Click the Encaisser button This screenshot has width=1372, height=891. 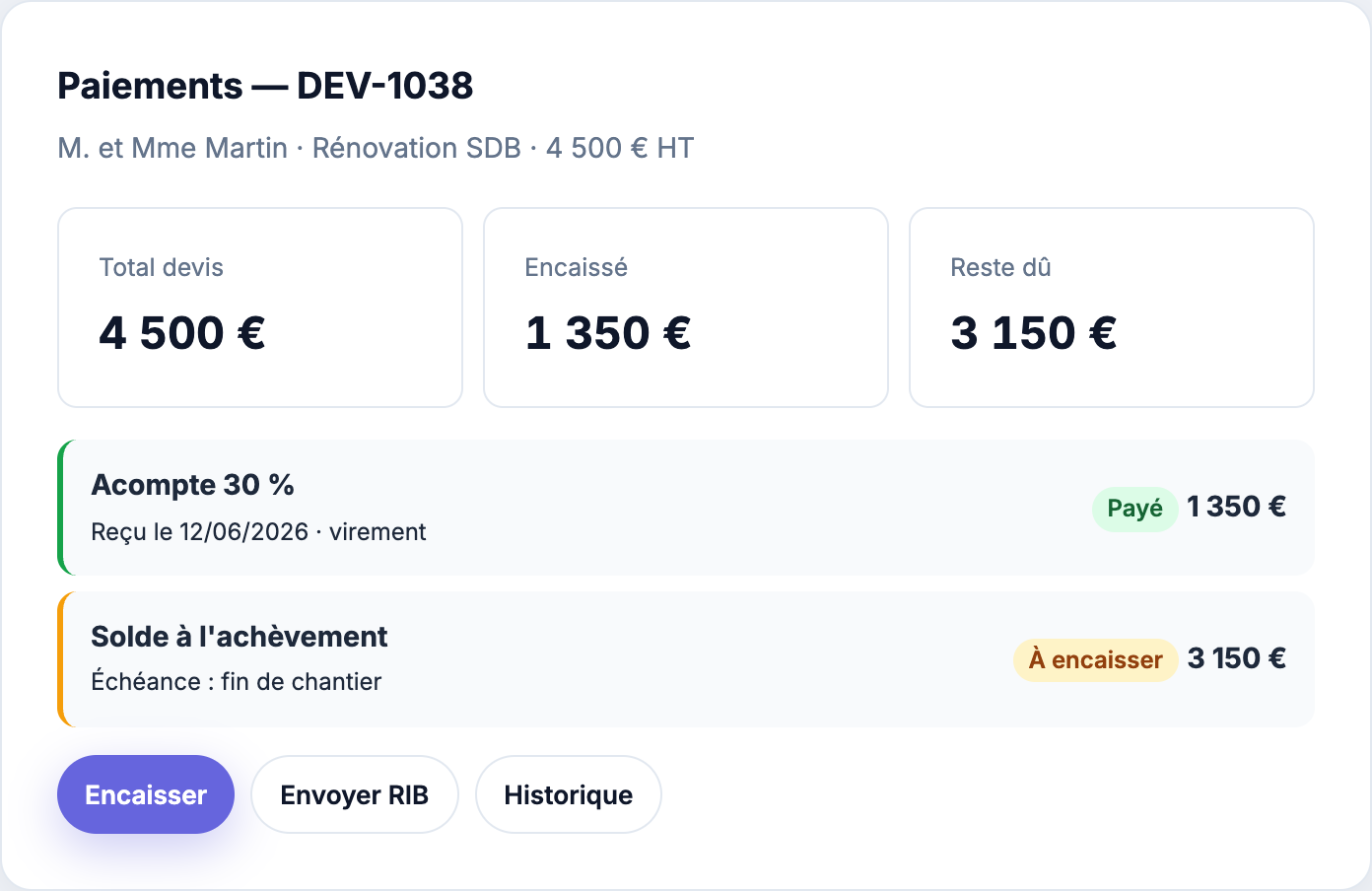146,794
